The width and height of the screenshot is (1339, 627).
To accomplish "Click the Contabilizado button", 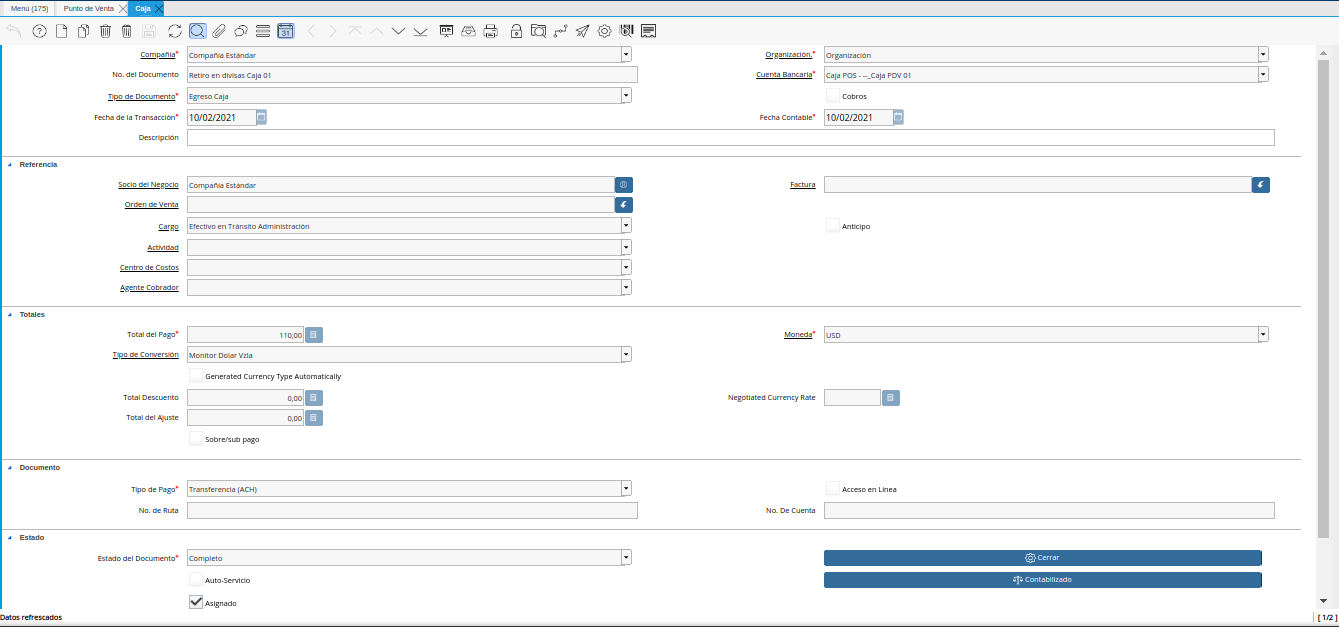I will coord(1042,579).
